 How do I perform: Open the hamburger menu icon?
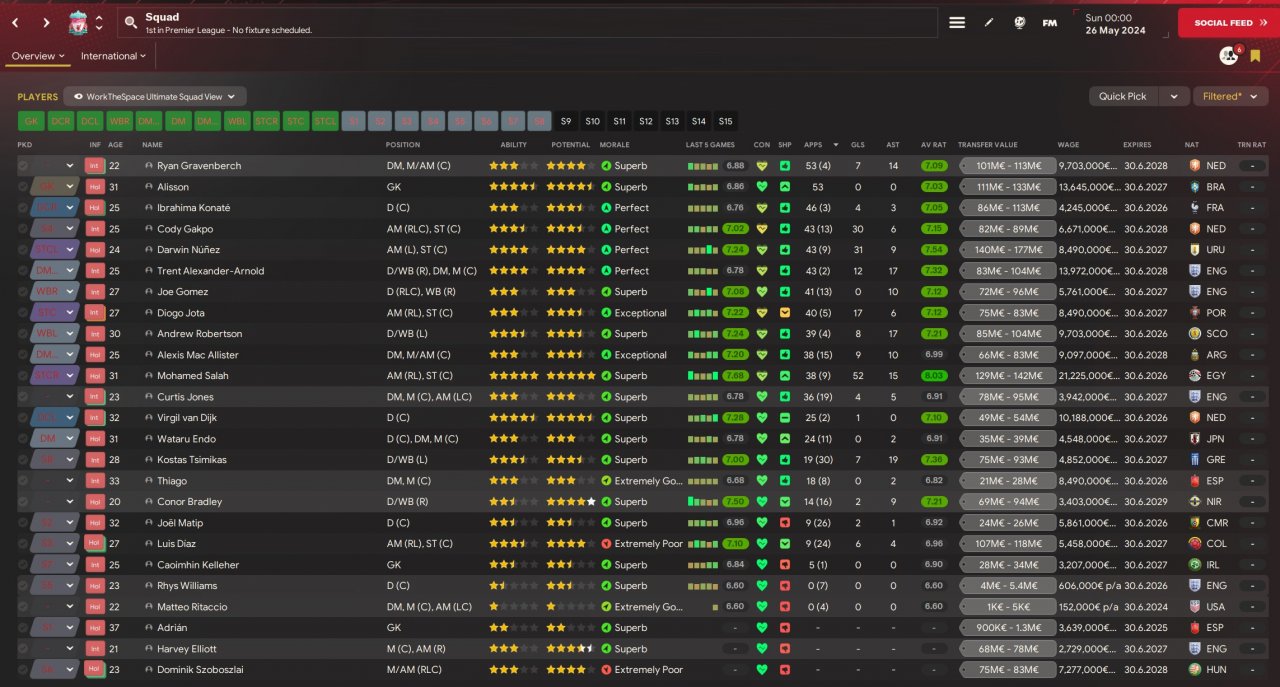957,22
